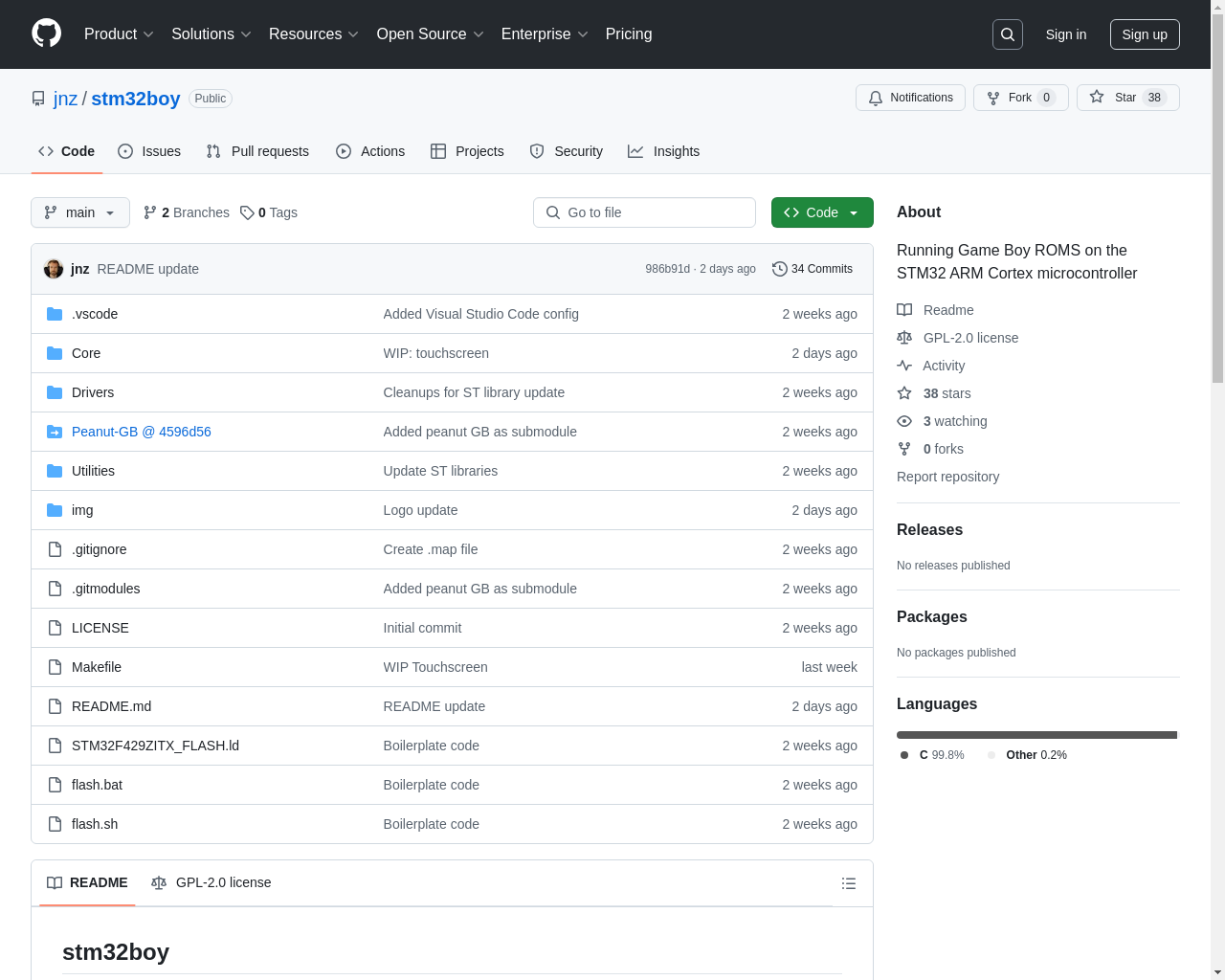Open commit hash 986b91d

(667, 269)
